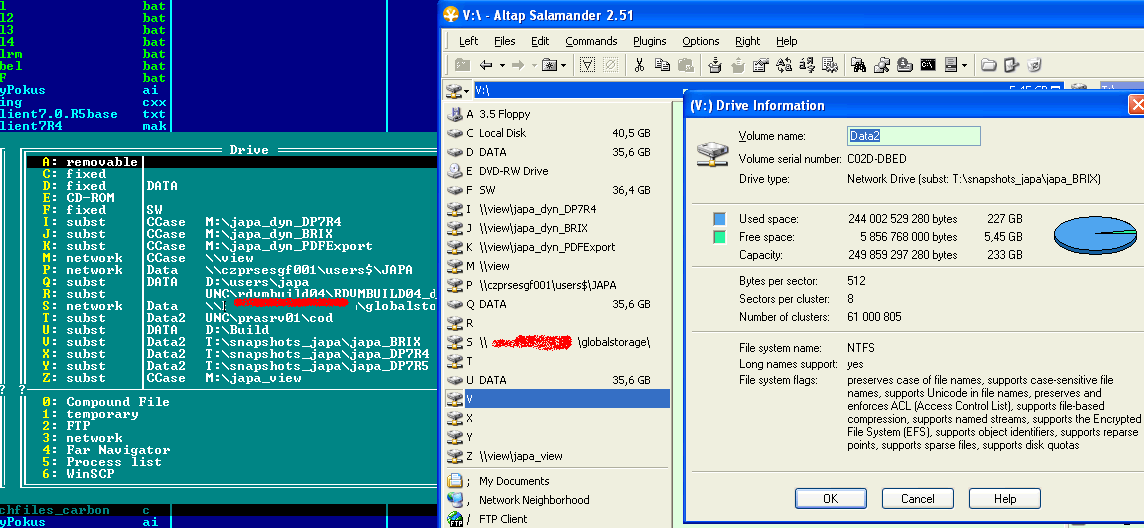
Task: Click the Help button in dialog
Action: (1005, 499)
